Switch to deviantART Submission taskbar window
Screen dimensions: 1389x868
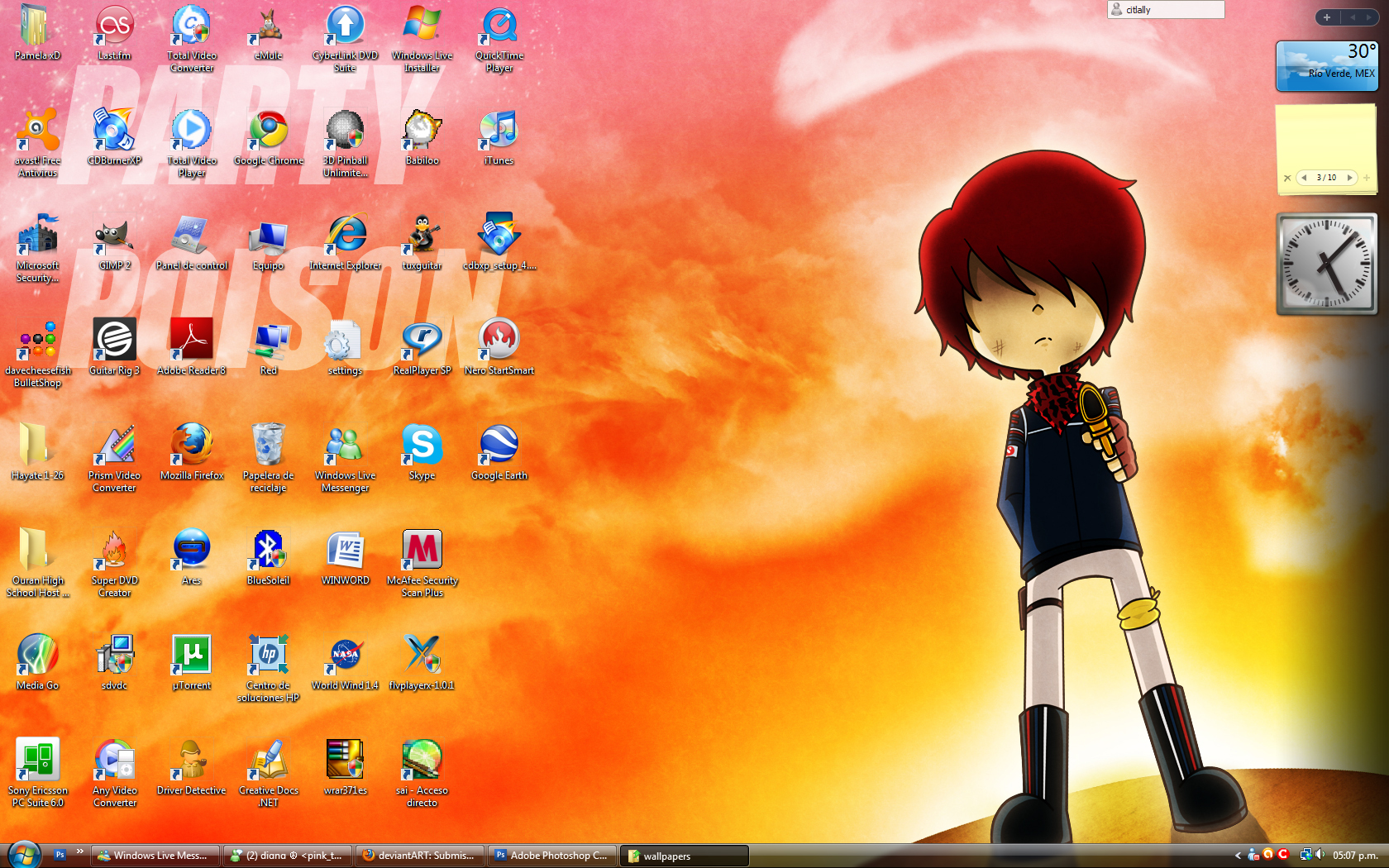(x=421, y=856)
